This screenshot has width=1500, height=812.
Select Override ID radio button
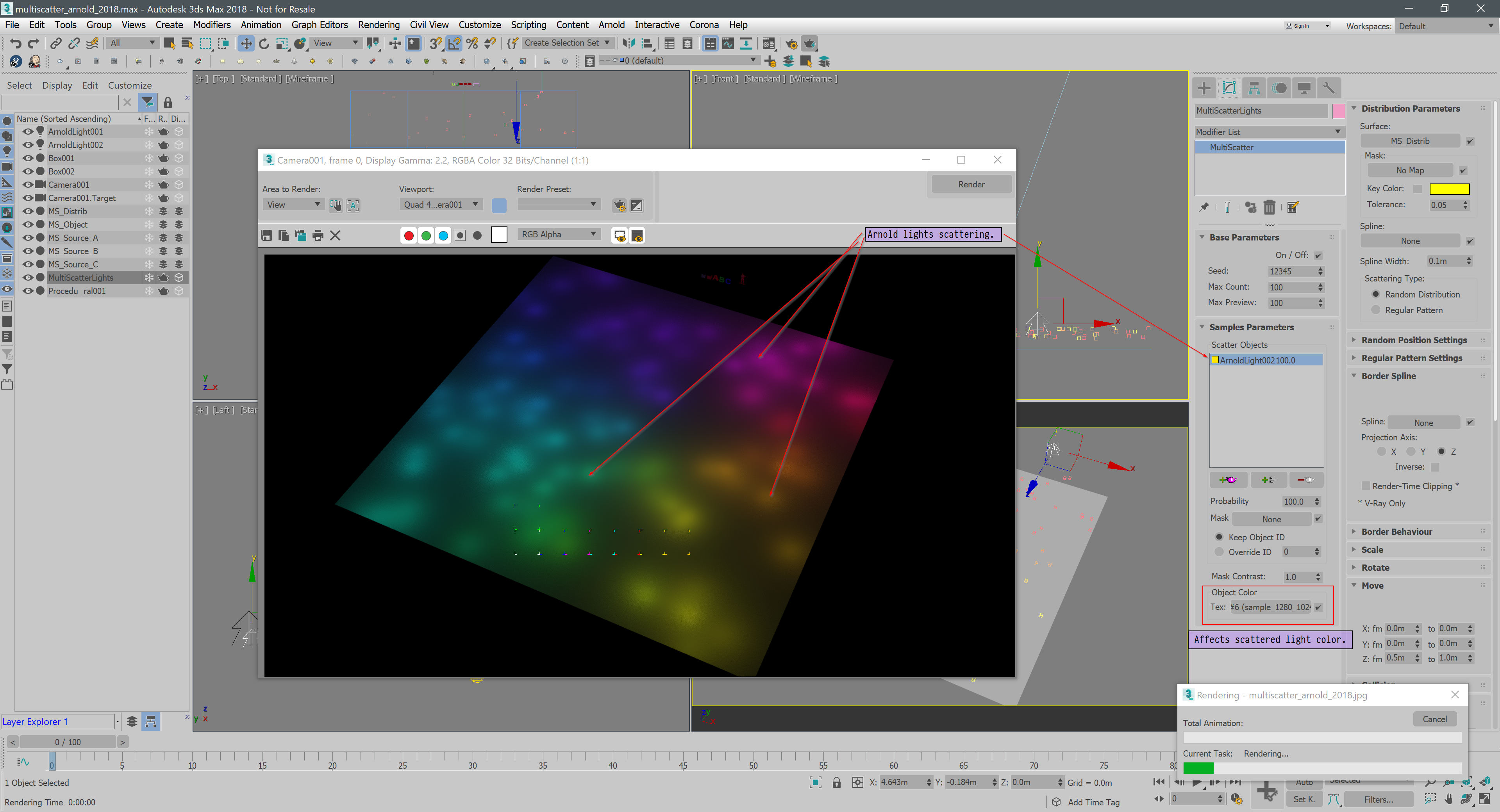point(1219,552)
